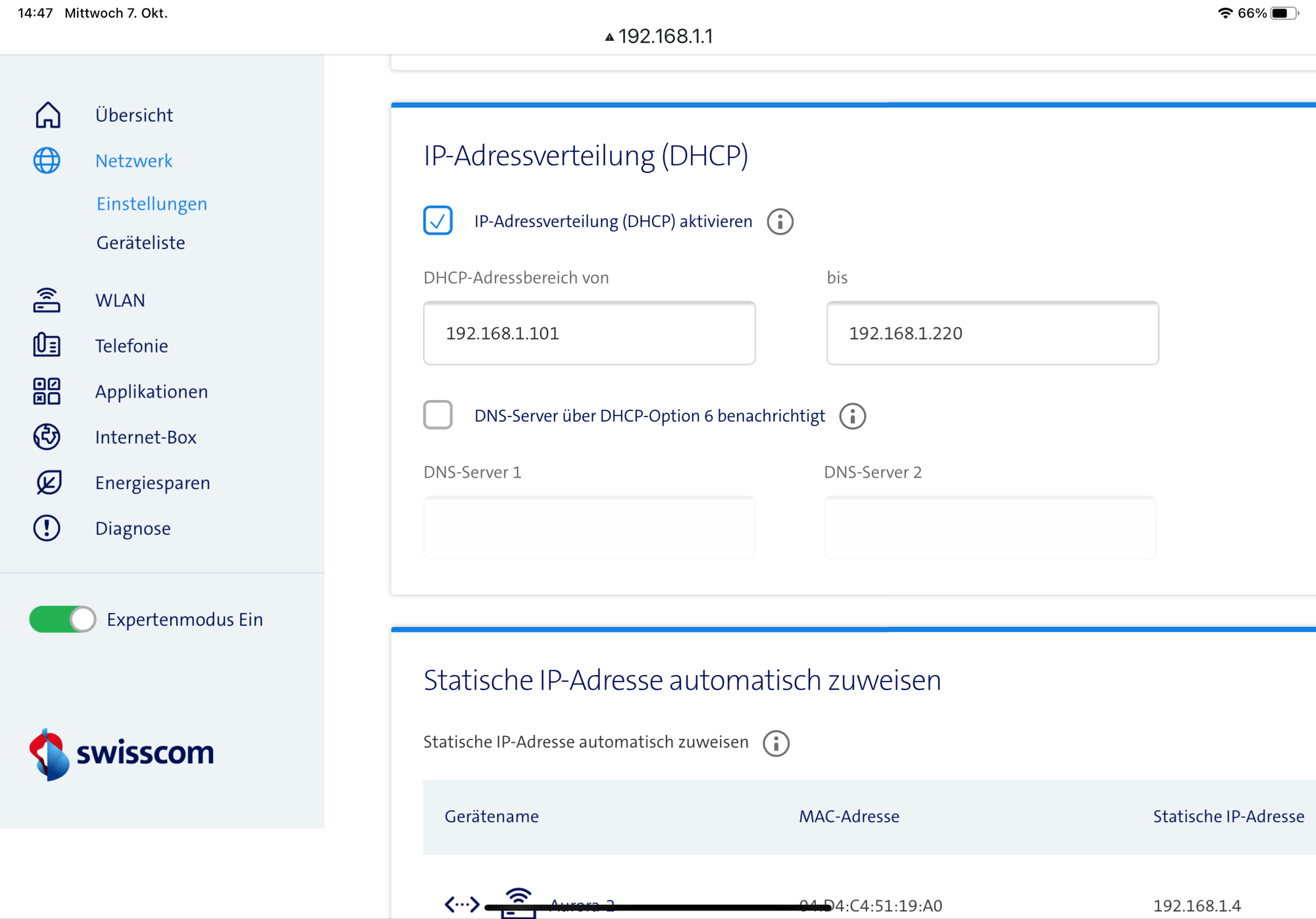Open the Energiesparen section
The image size is (1316, 919).
pos(153,483)
